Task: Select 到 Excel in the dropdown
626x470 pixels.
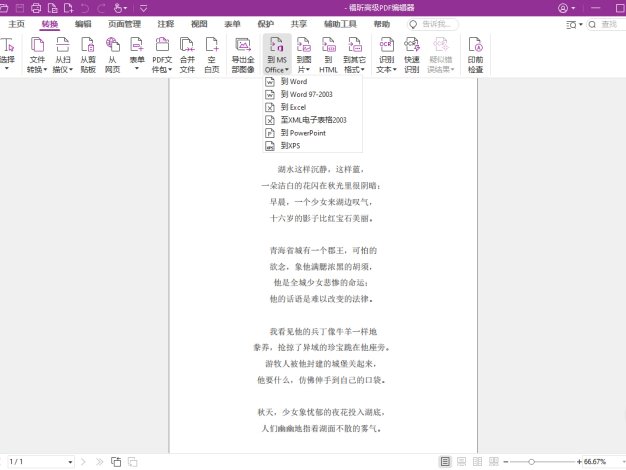Action: pos(313,107)
